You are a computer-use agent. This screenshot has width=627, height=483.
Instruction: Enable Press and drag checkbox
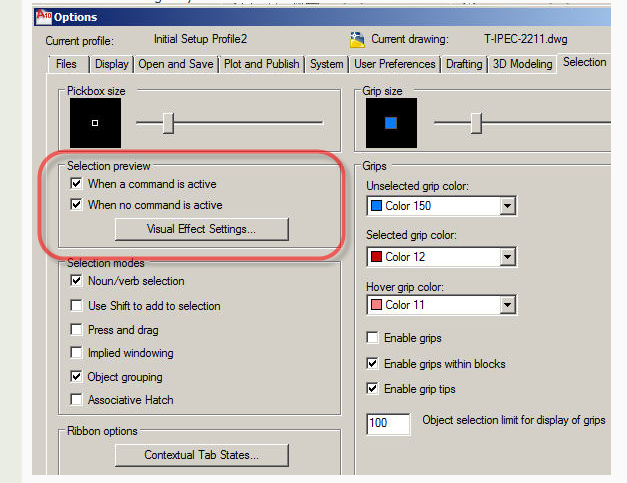76,329
